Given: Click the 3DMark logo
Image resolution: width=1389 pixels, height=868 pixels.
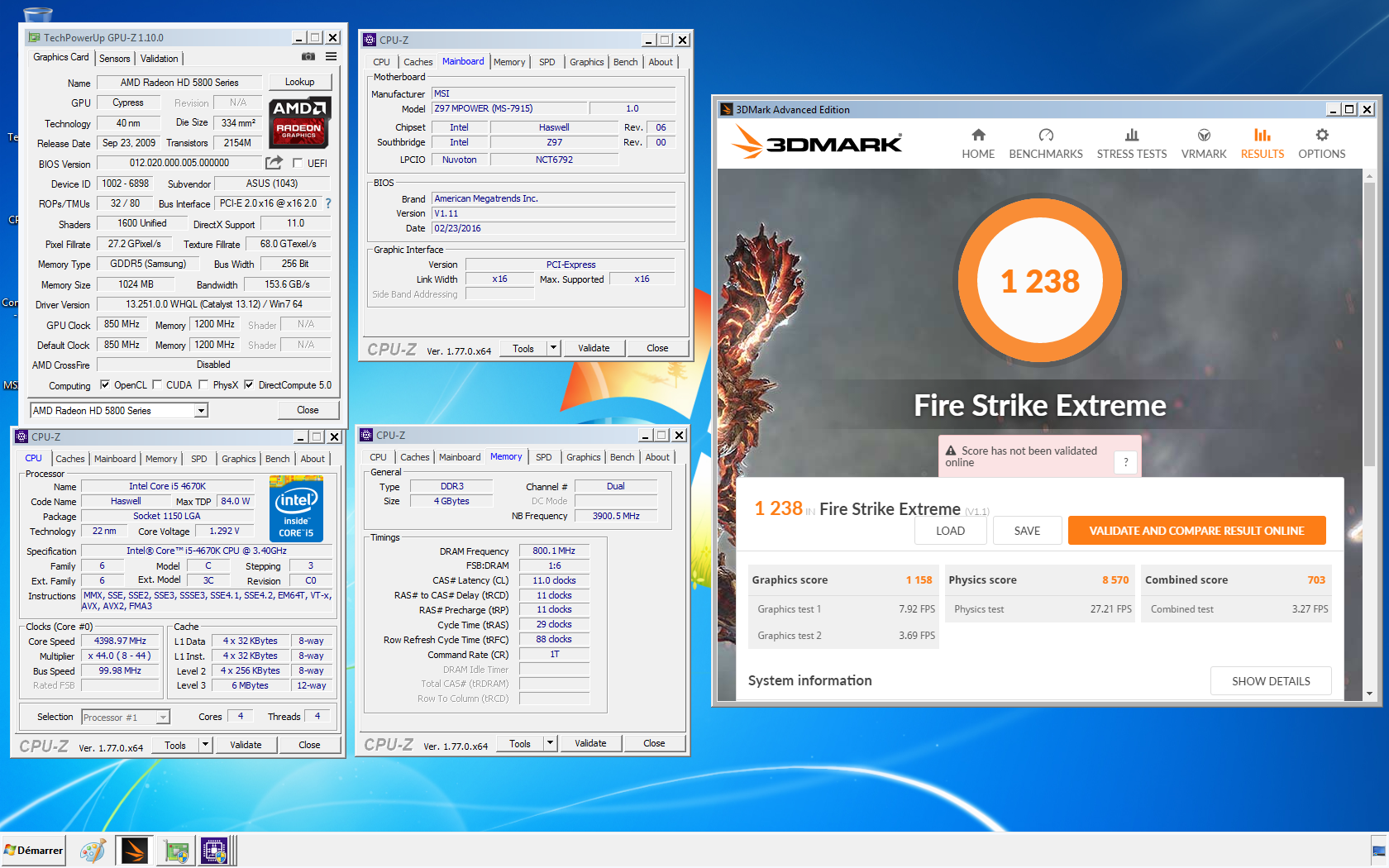Looking at the screenshot, I should 816,142.
